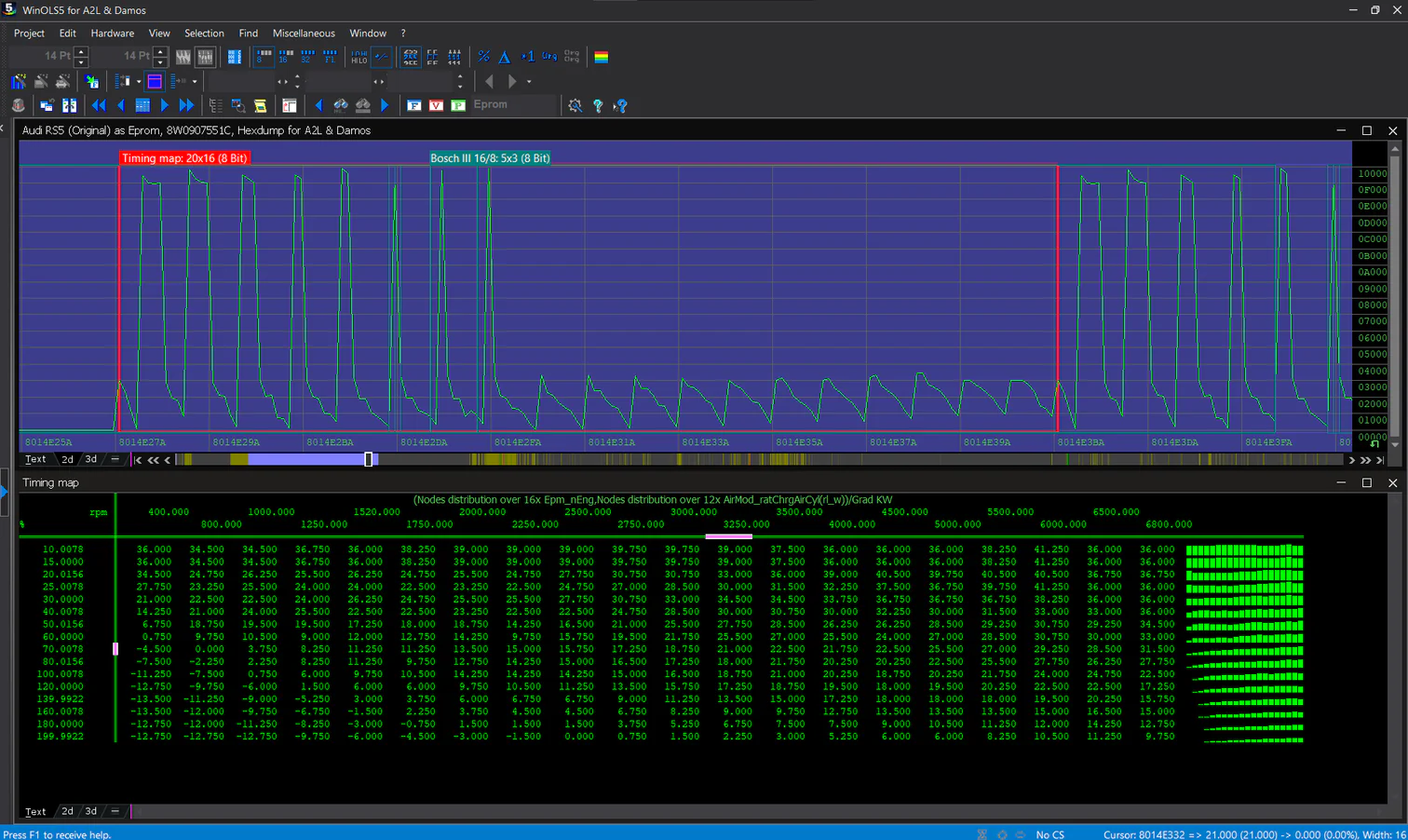Open dropdown next to forward navigation arrow
Image resolution: width=1408 pixels, height=840 pixels.
pyautogui.click(x=529, y=81)
